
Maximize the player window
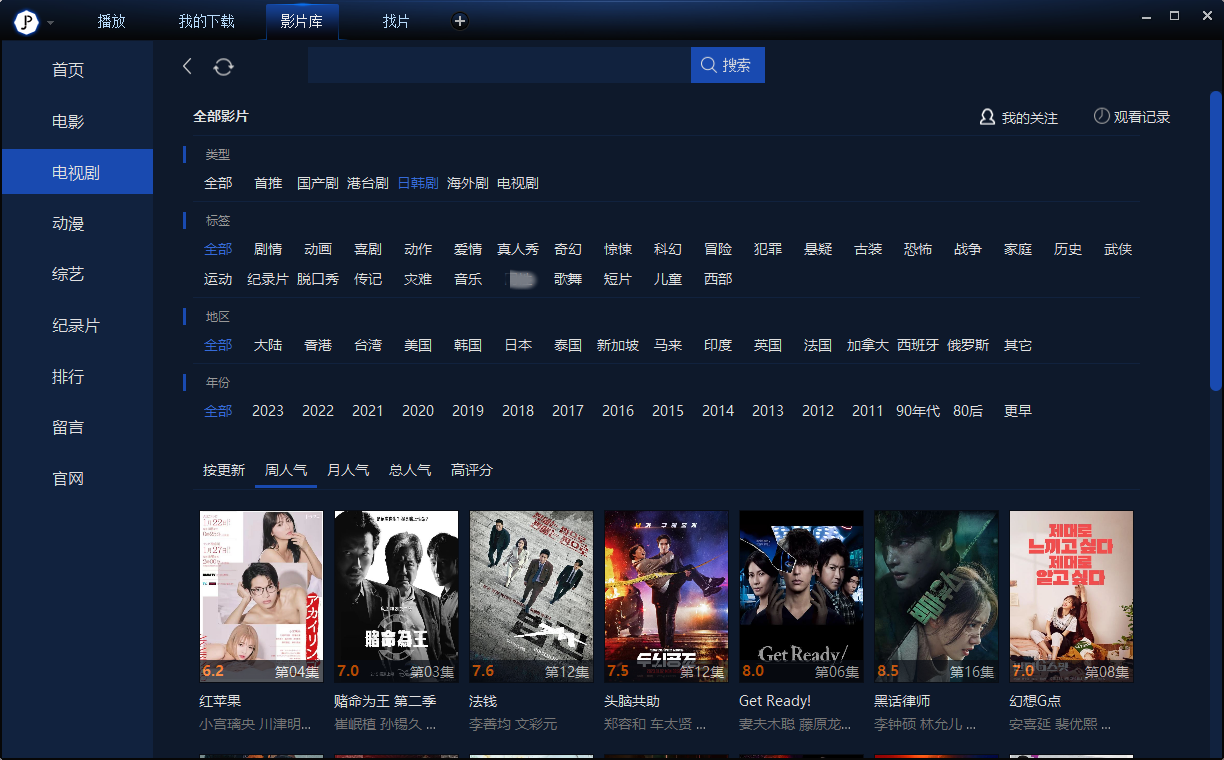1174,16
